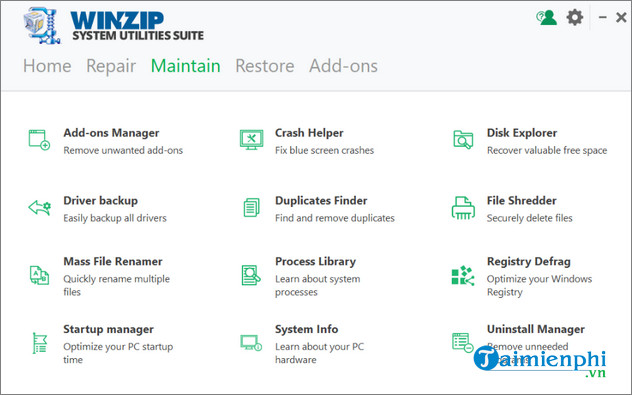The width and height of the screenshot is (632, 395).
Task: Click the Add-ons Manager icon
Action: pos(39,140)
